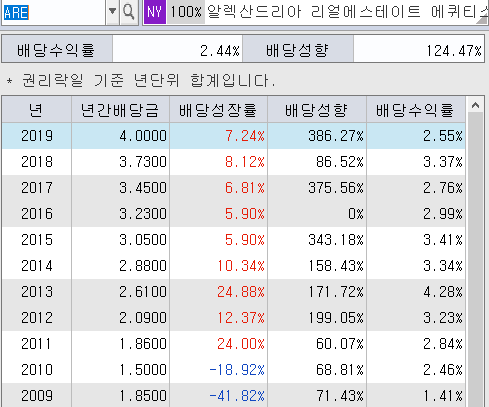Select the 2017 row year cell
The width and height of the screenshot is (489, 407).
(x=37, y=188)
